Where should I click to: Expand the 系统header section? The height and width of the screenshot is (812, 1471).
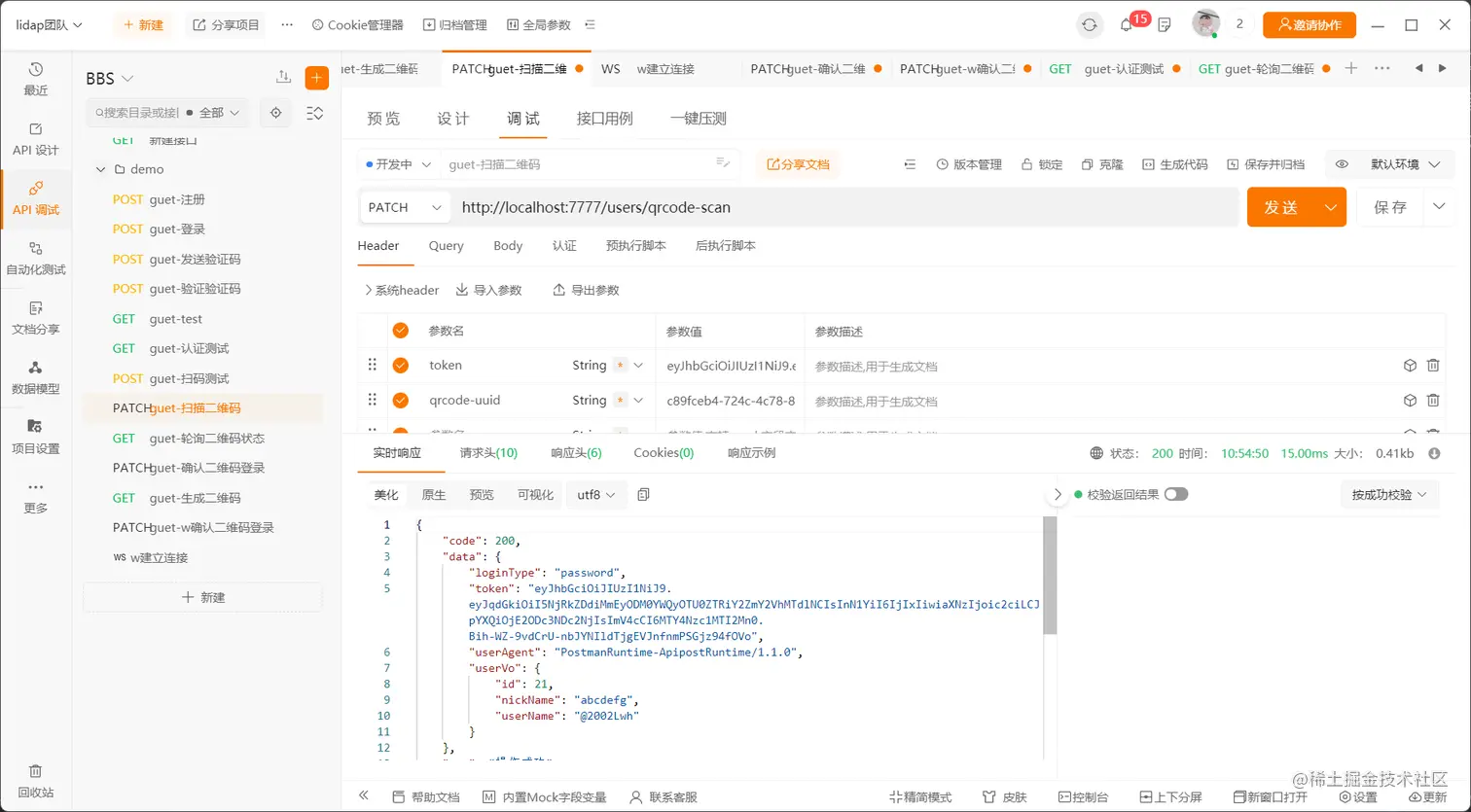click(x=401, y=290)
